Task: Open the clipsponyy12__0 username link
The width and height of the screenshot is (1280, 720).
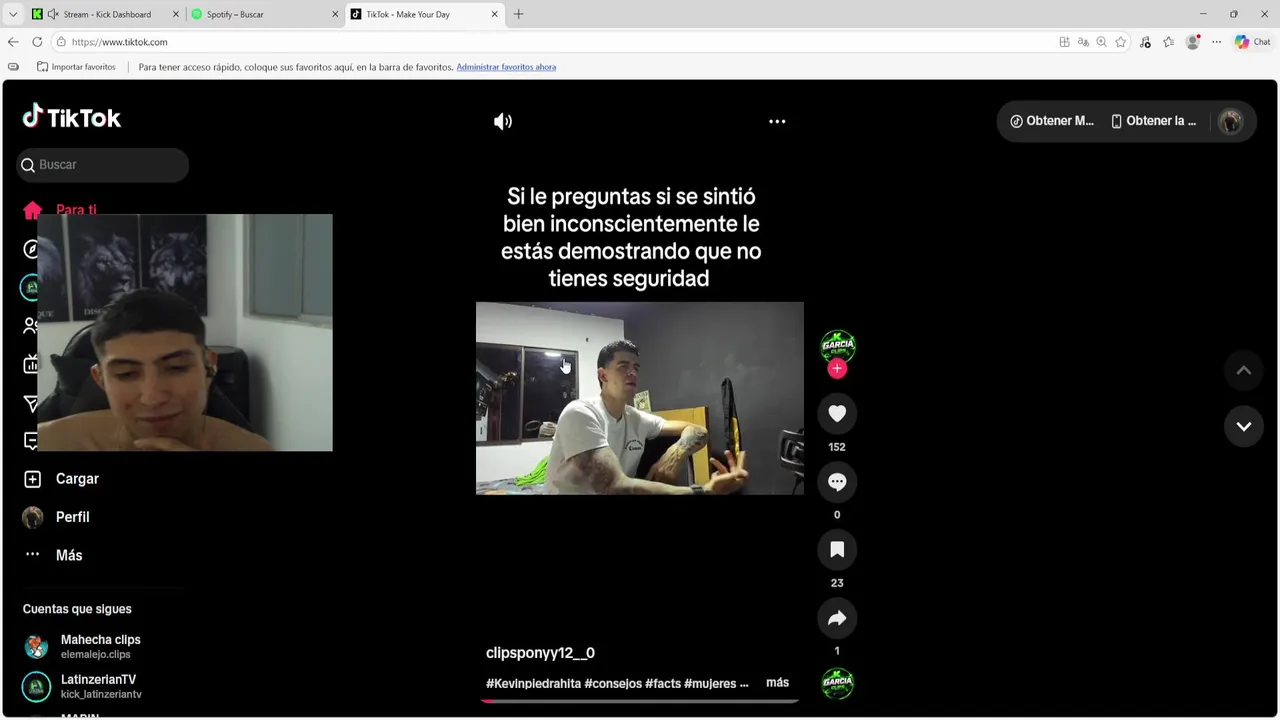Action: click(540, 653)
